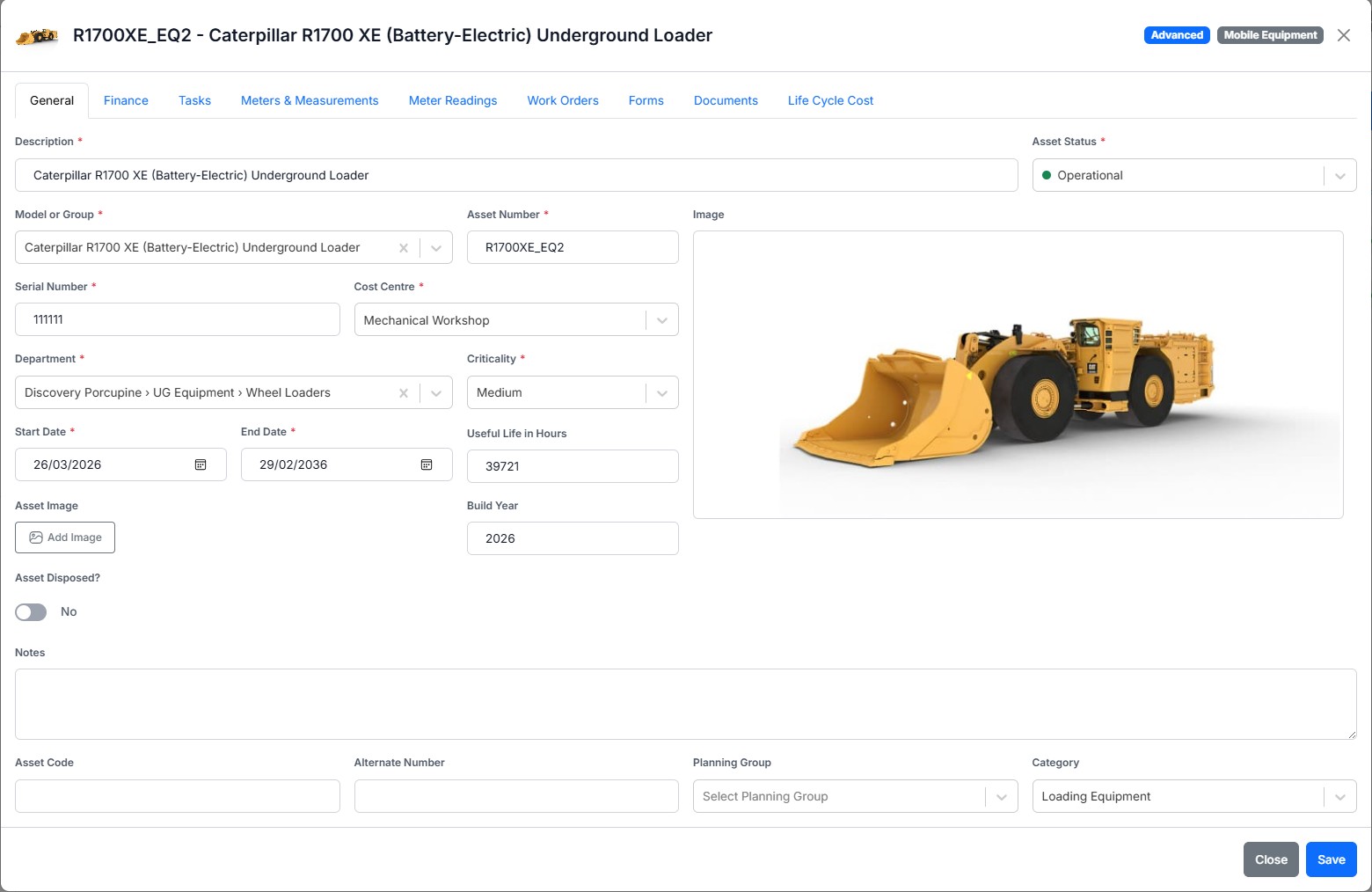1372x892 pixels.
Task: Close the asset dialog with X icon
Action: point(1343,35)
